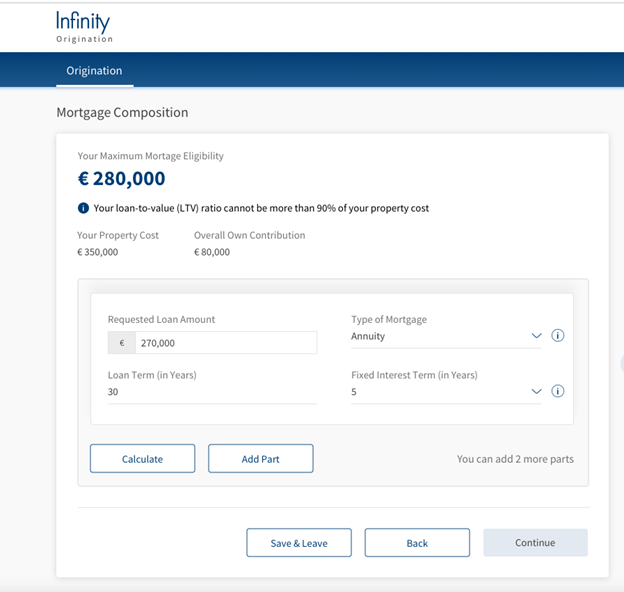Image resolution: width=624 pixels, height=592 pixels.
Task: Click Save & Leave
Action: coord(299,543)
